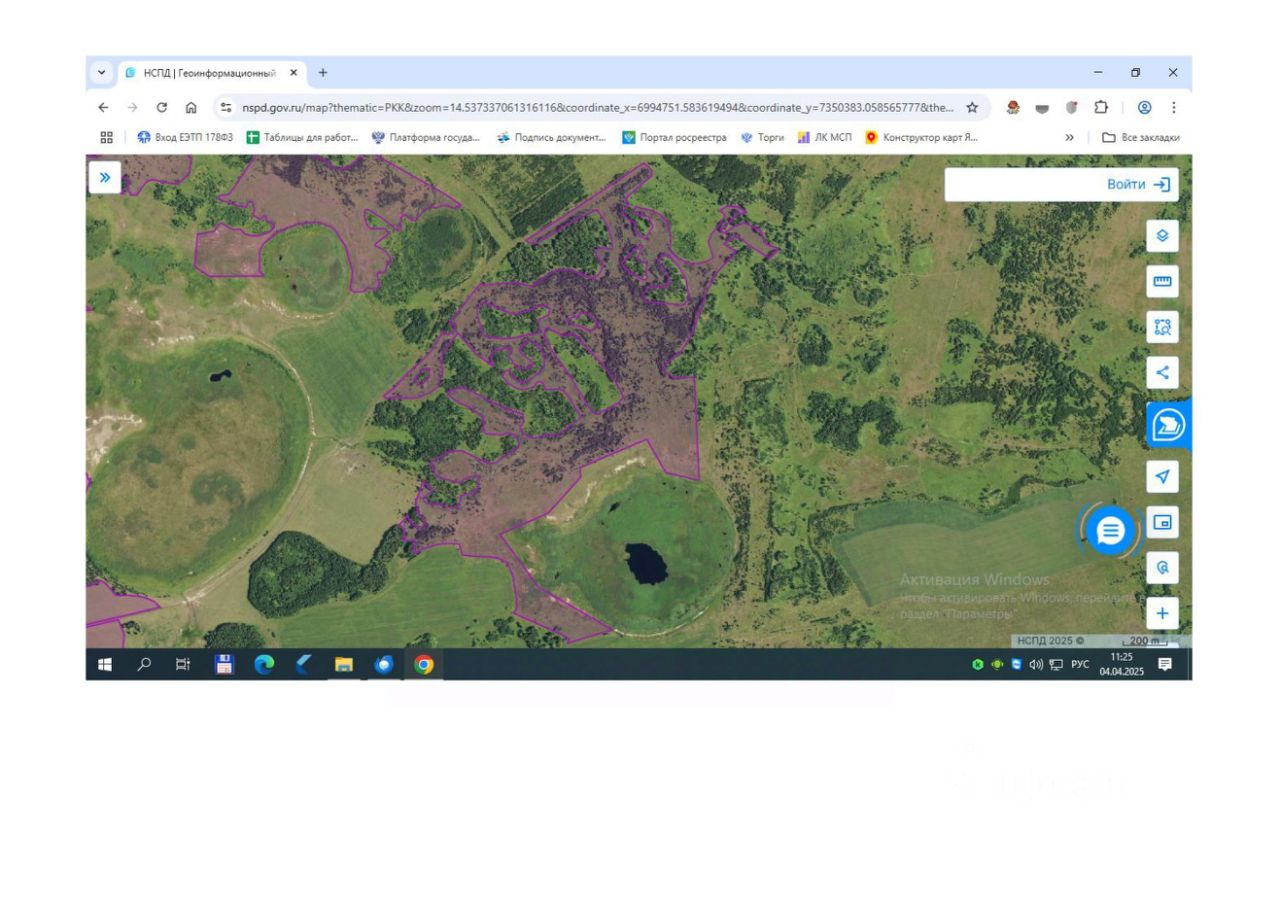Open the blue assistant widget on the right edge
This screenshot has width=1280, height=904.
(x=1168, y=426)
